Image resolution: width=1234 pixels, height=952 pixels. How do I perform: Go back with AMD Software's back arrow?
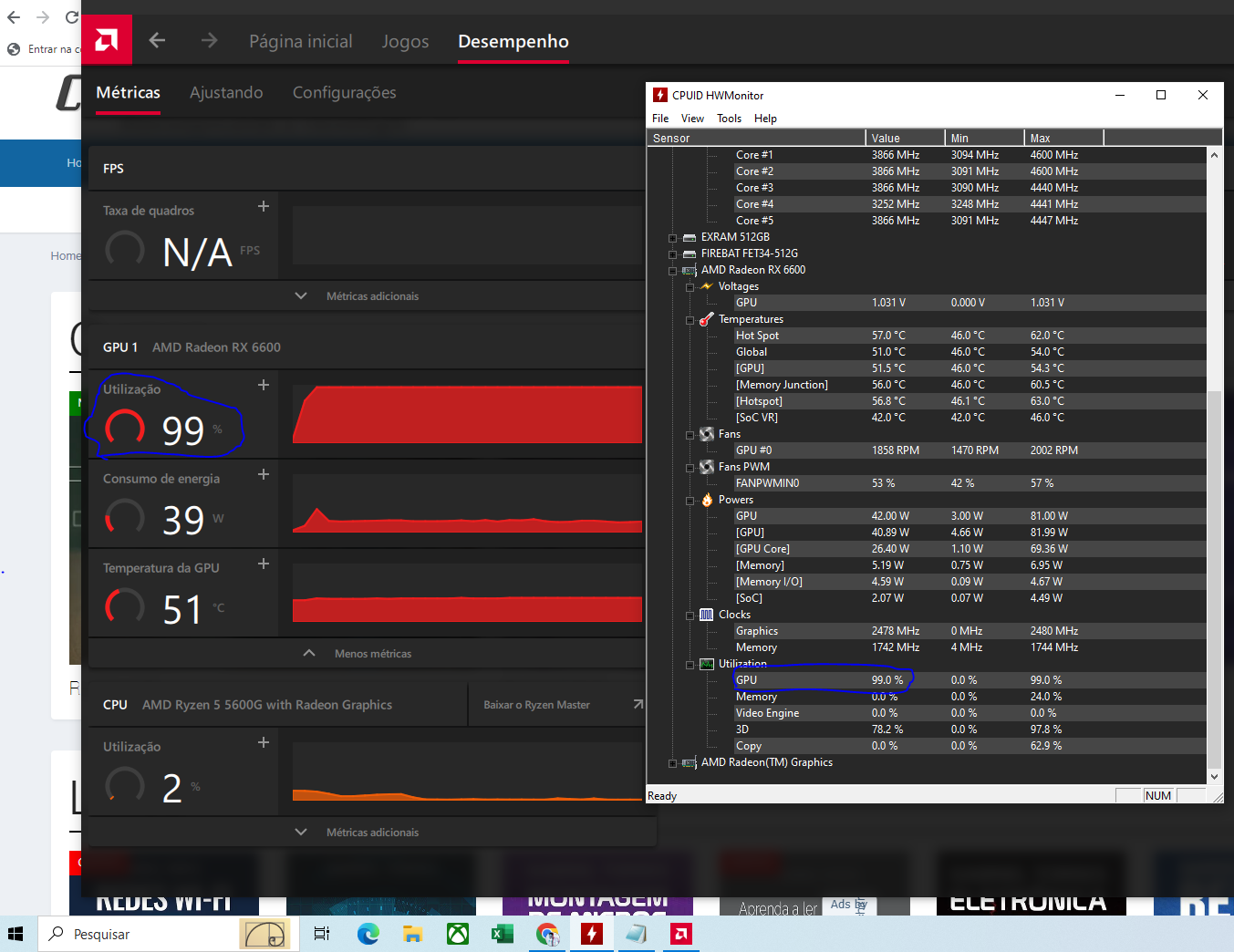(x=157, y=40)
